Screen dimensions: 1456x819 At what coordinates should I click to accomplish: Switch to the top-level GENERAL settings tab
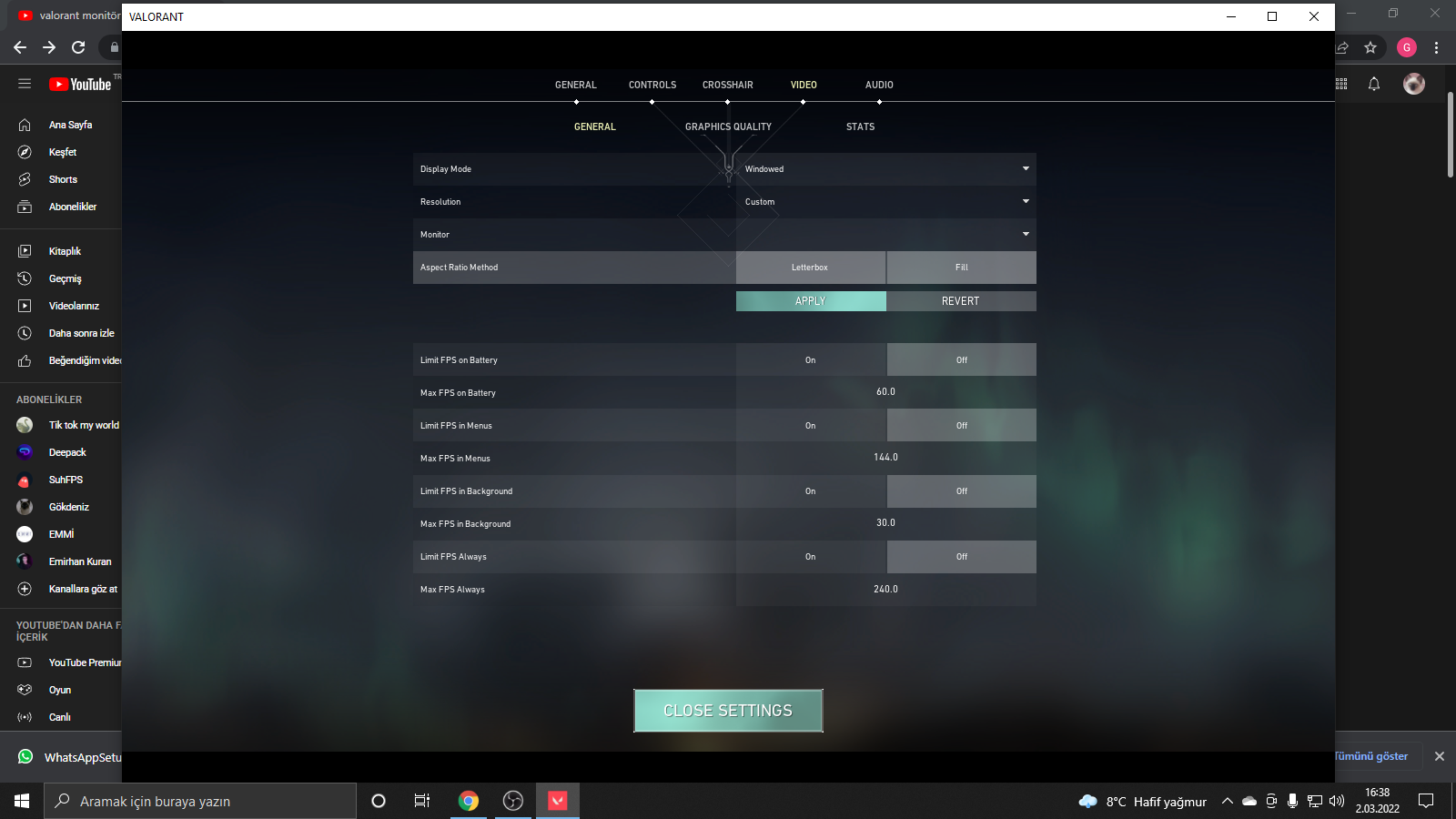point(576,85)
